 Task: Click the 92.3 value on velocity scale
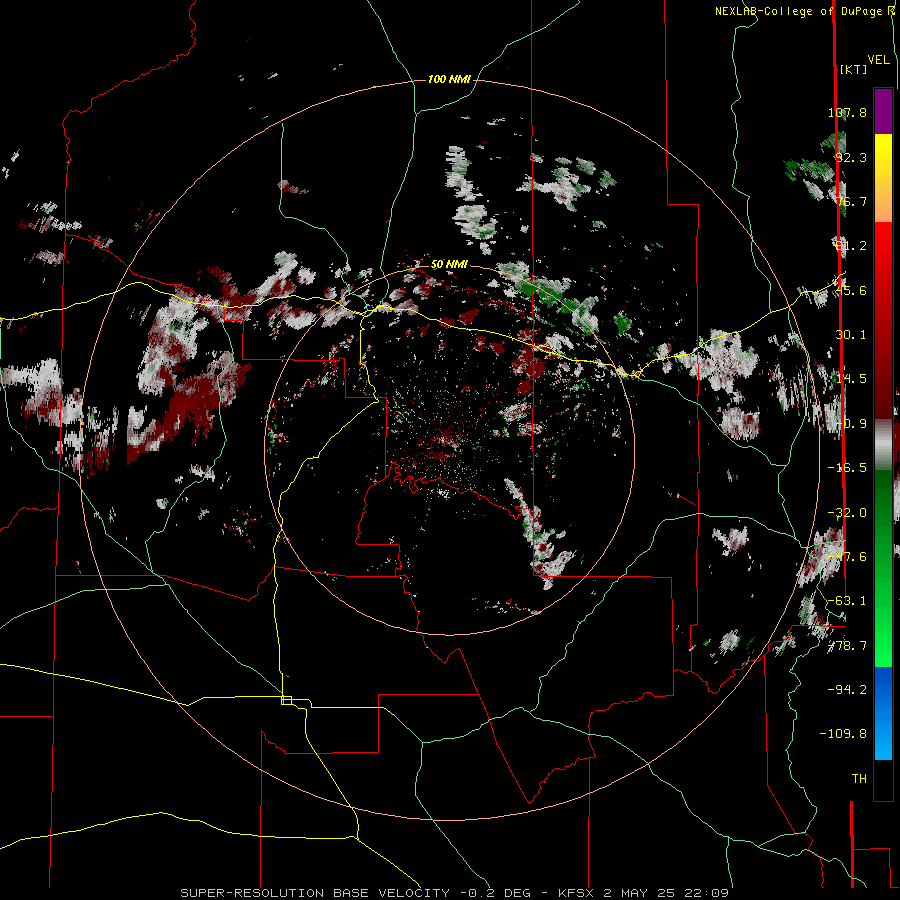pos(851,157)
